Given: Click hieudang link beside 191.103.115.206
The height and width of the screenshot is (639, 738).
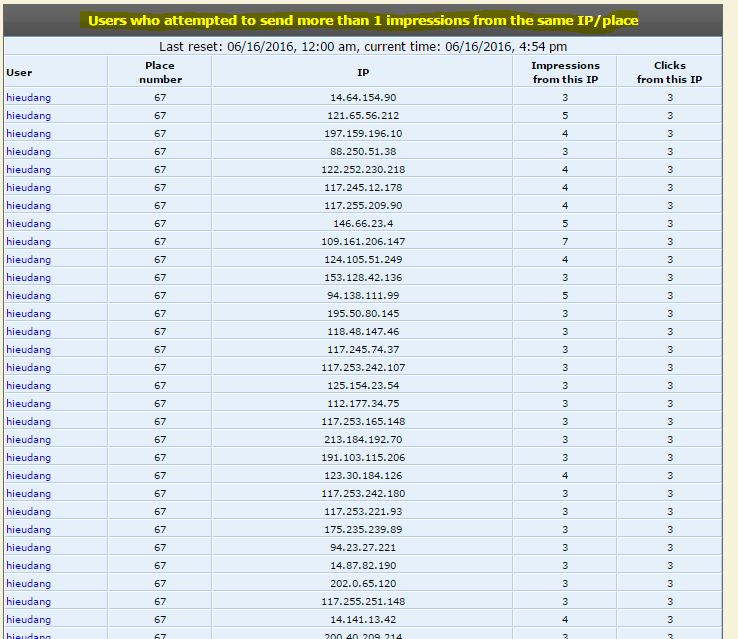Looking at the screenshot, I should click(28, 457).
